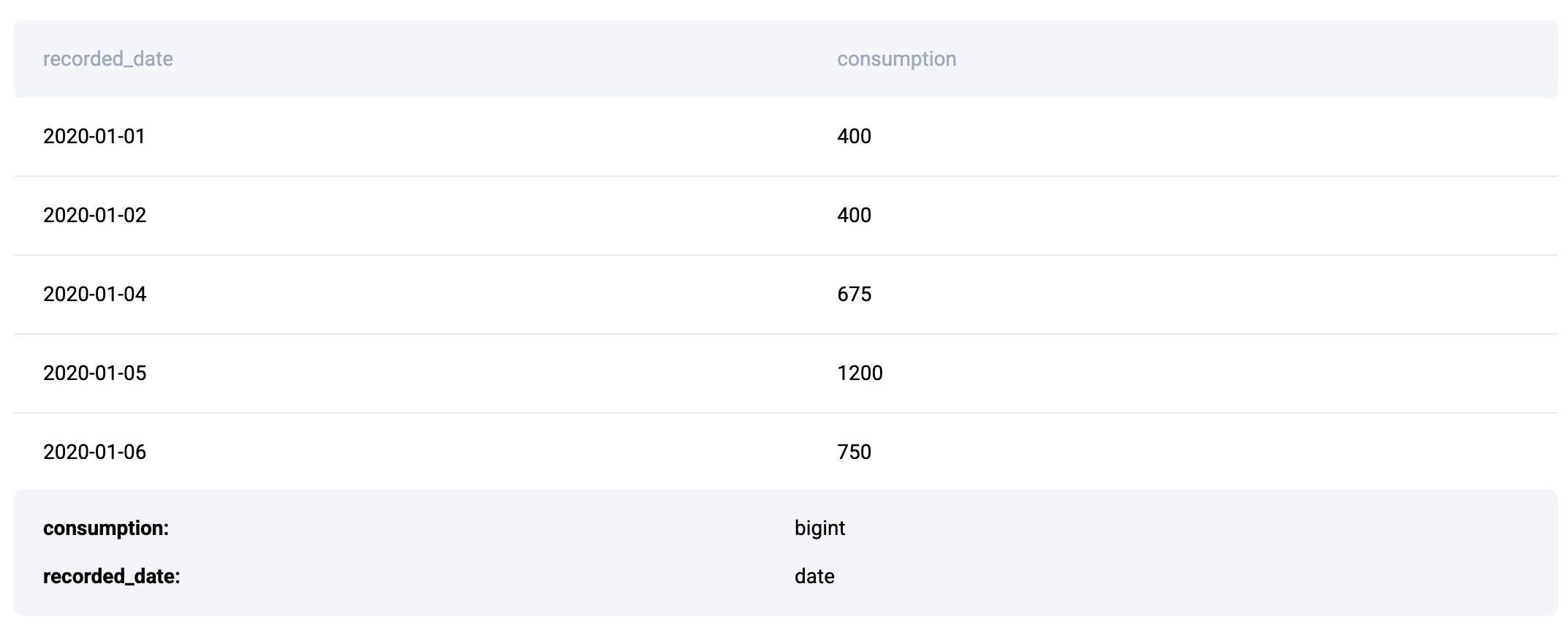Click empty space in the table header bar
The height and width of the screenshot is (641, 1568).
coord(1243,58)
